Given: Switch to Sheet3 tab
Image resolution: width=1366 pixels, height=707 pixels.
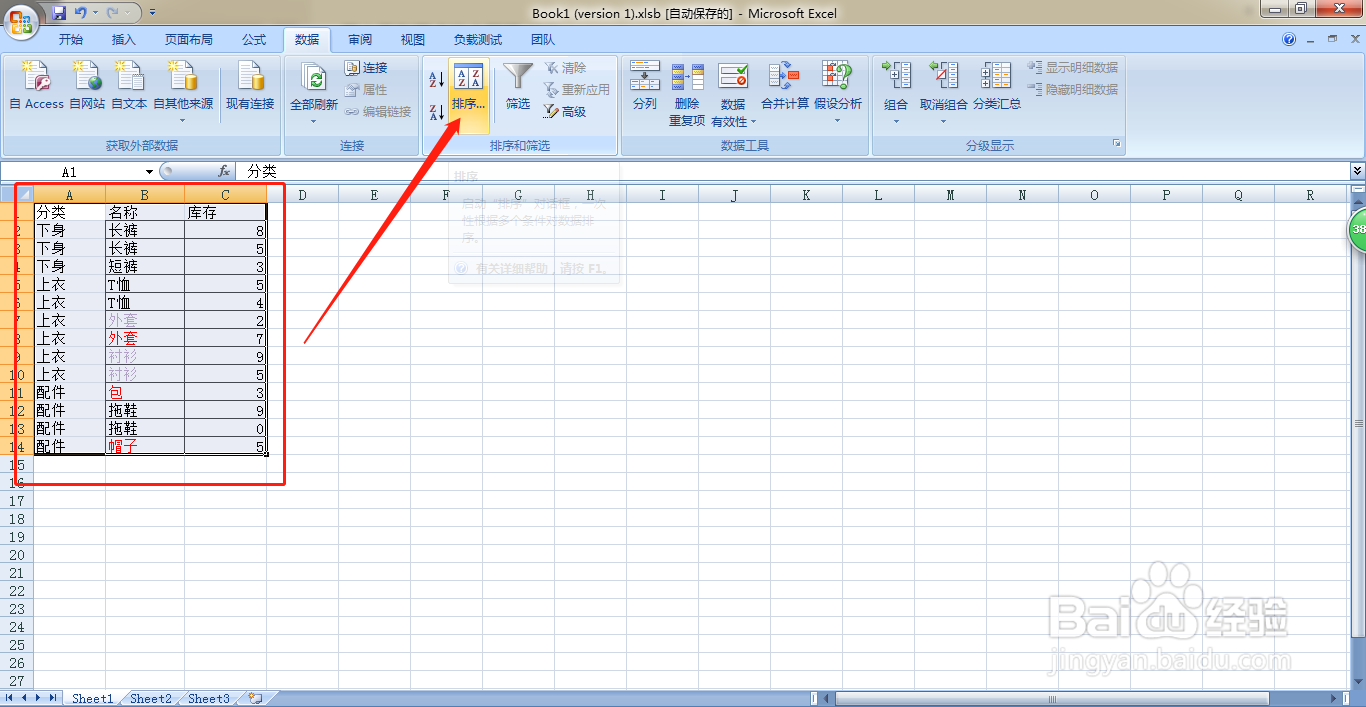Looking at the screenshot, I should 209,698.
